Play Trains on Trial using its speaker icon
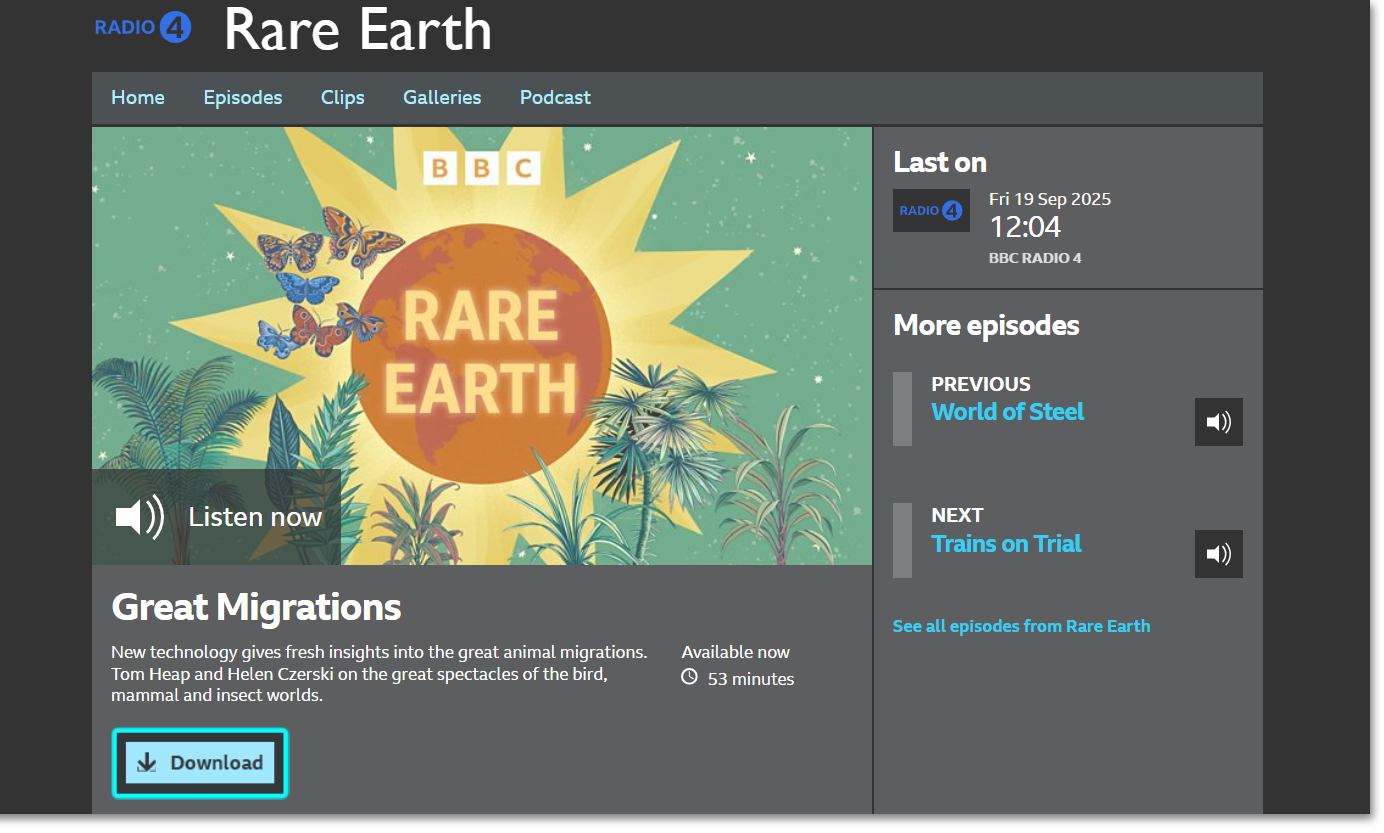This screenshot has height=833, width=1384. pyautogui.click(x=1218, y=553)
